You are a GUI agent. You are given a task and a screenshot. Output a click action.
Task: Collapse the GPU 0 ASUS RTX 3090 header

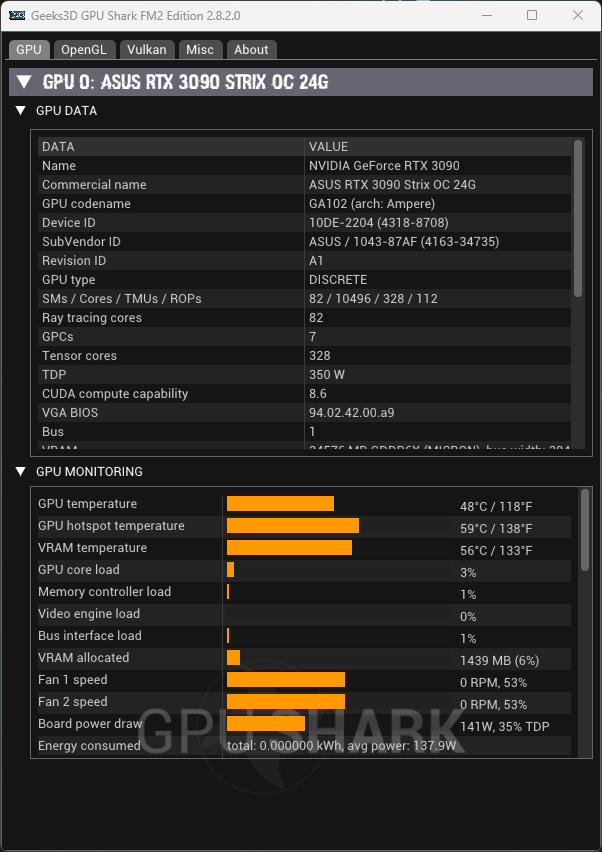point(300,82)
